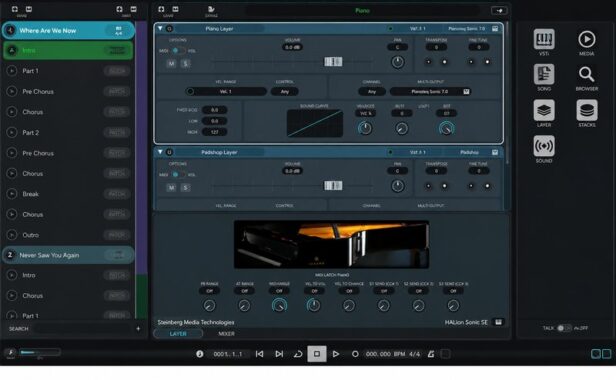This screenshot has width=616, height=380.
Task: Toggle Padshop Layer MIDI/VOL options switch
Action: (x=178, y=174)
